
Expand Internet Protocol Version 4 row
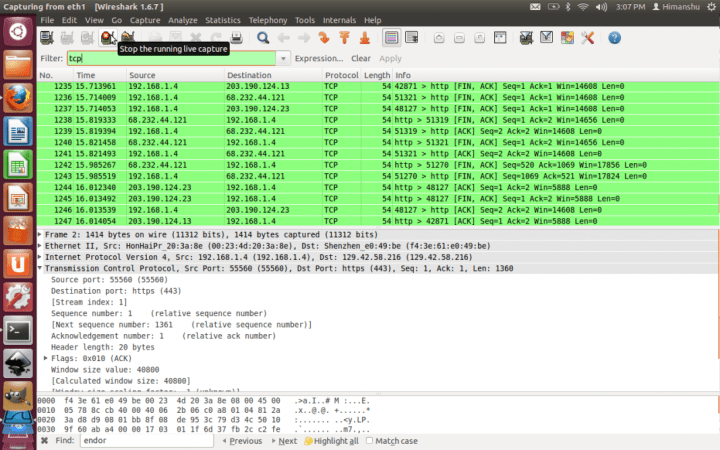click(40, 257)
